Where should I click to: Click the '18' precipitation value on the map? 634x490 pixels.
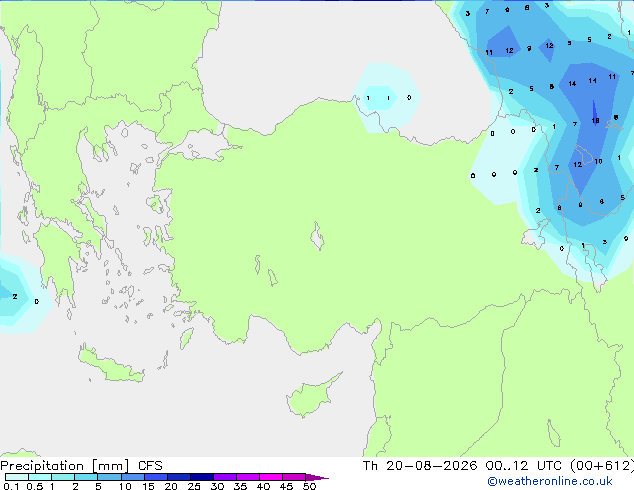[595, 120]
